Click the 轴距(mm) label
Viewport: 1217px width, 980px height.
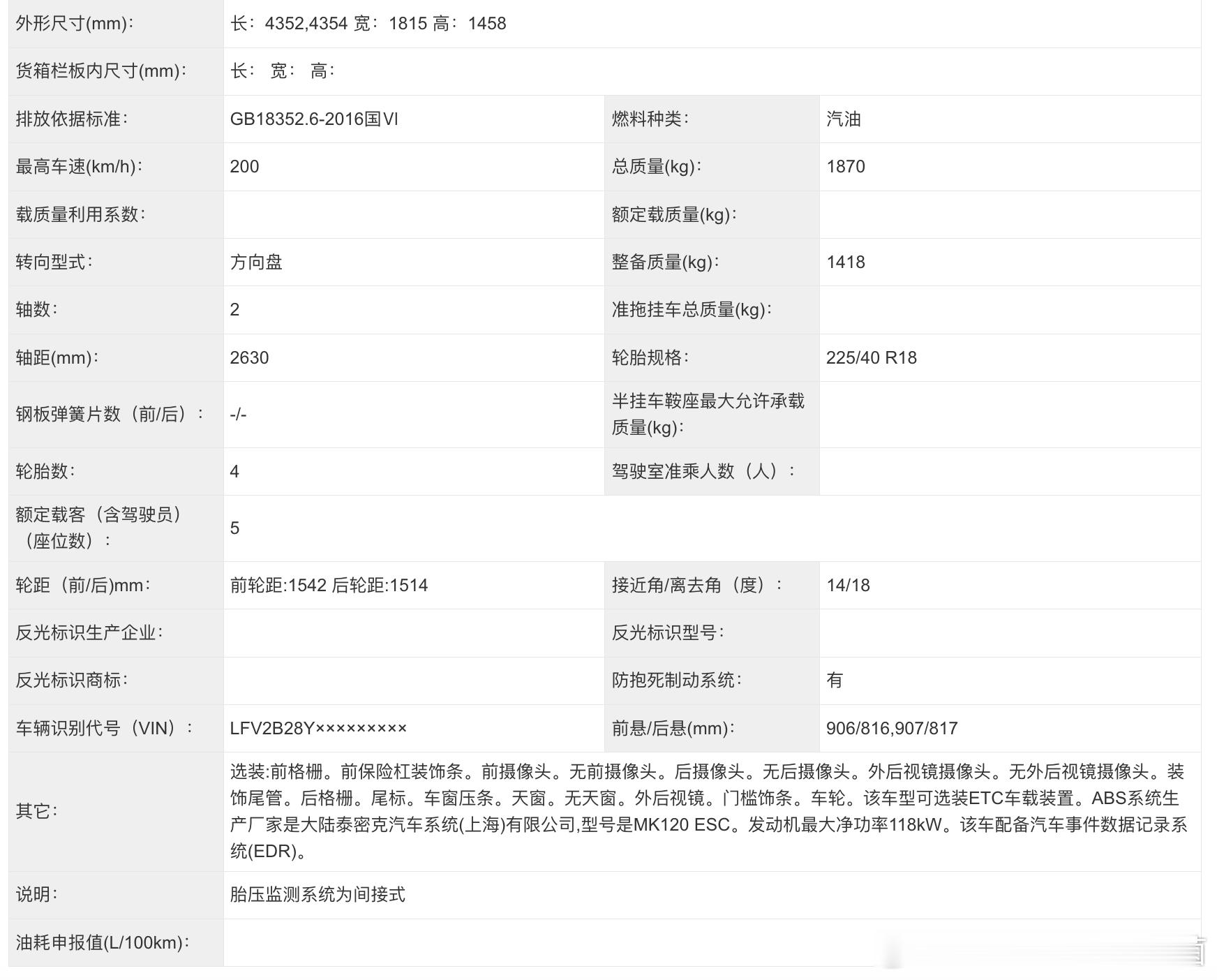click(57, 358)
